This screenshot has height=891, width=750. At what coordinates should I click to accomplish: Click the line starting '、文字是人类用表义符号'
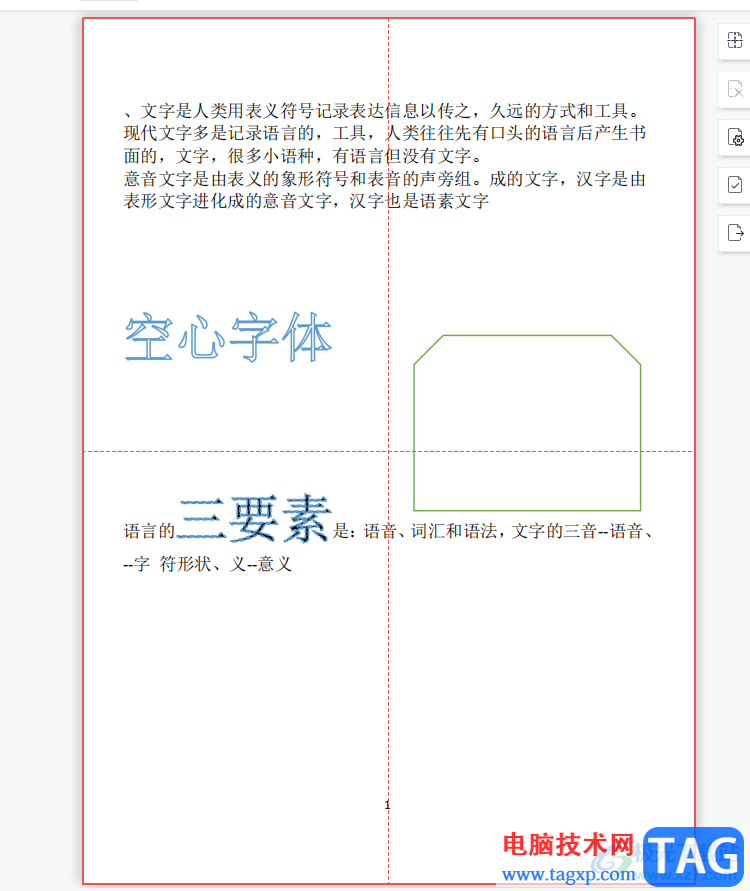384,111
